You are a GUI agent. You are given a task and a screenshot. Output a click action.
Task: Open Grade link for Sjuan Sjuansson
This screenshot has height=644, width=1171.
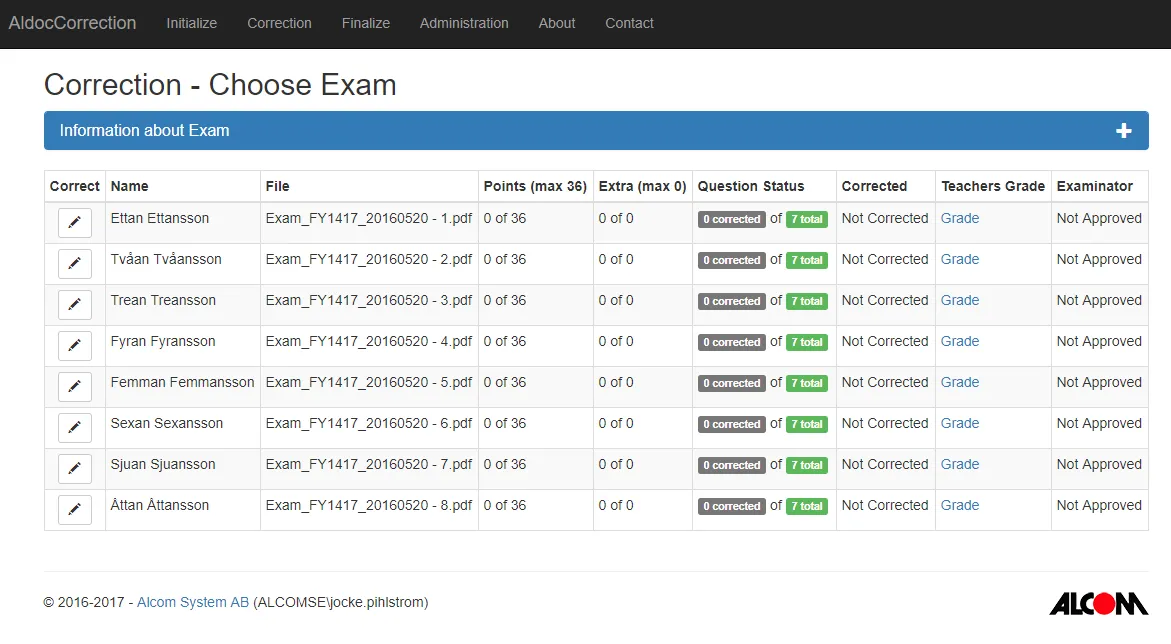[x=960, y=465]
